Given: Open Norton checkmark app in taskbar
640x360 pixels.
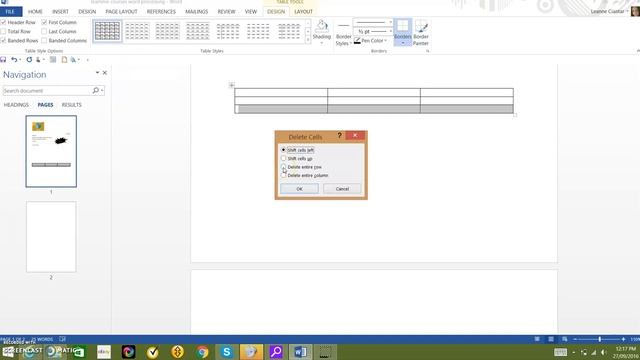Looking at the screenshot, I should coord(153,352).
